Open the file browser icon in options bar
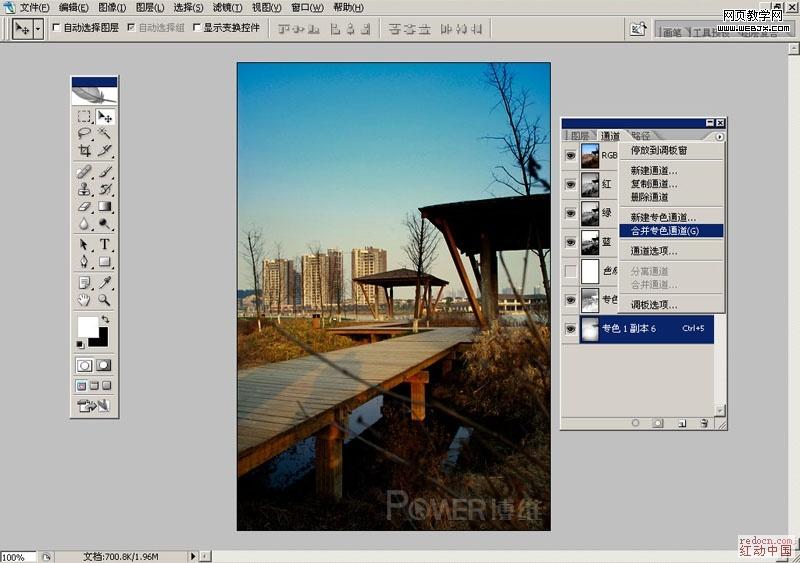 [x=638, y=29]
